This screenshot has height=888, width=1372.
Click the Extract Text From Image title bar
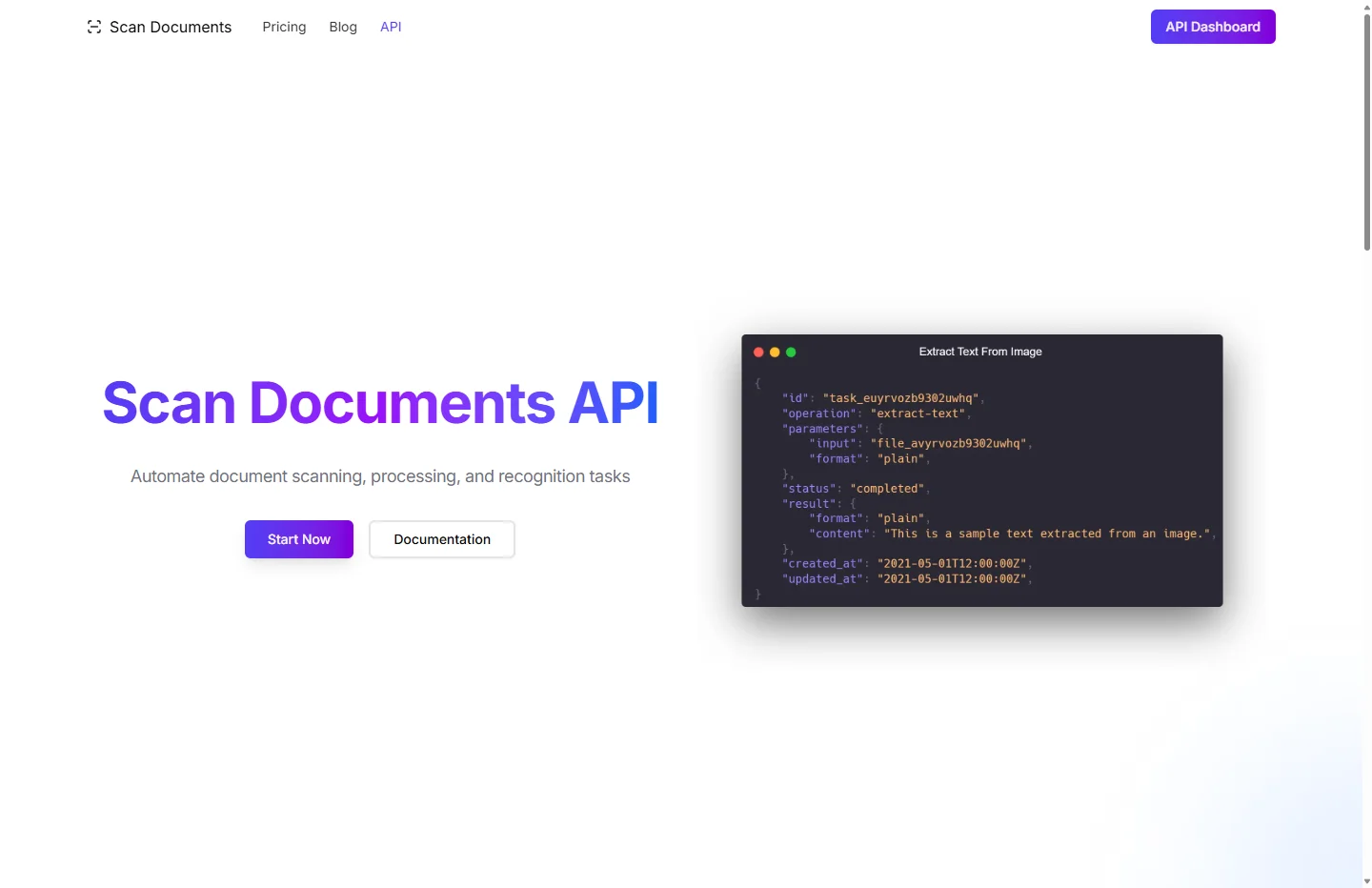pos(980,352)
